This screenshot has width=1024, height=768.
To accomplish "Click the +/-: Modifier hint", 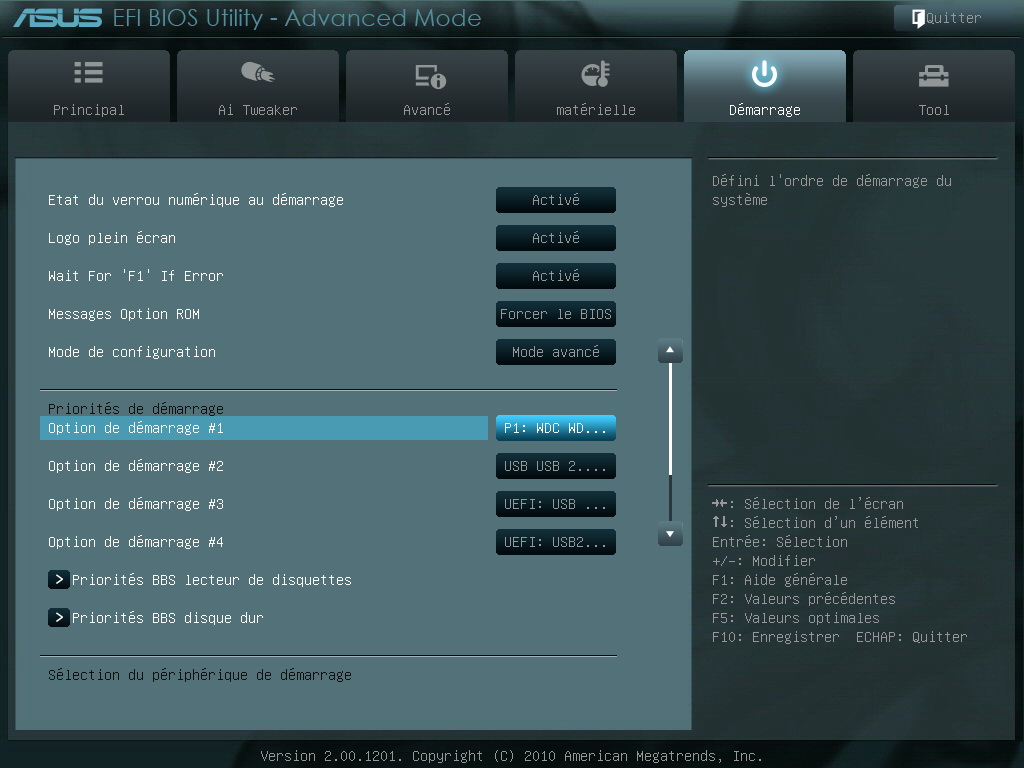I will coord(763,561).
